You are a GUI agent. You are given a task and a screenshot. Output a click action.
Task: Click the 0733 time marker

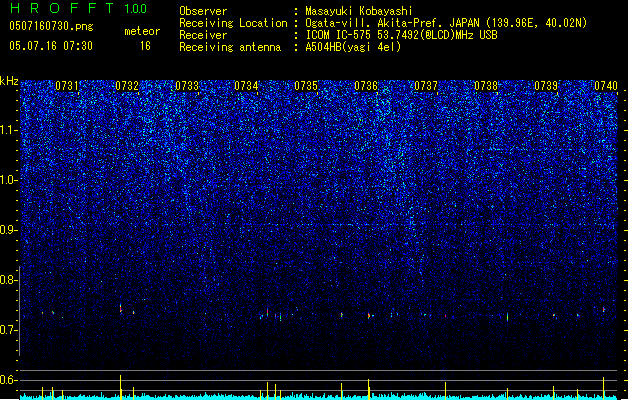pos(187,86)
